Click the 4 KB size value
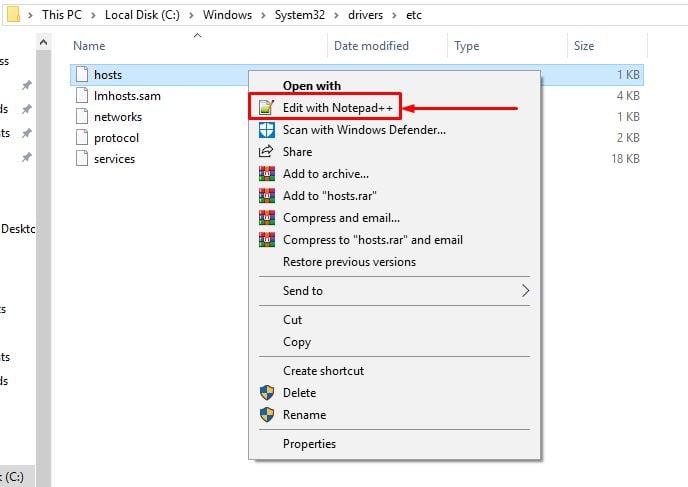Viewport: 688px width, 487px height. [628, 96]
